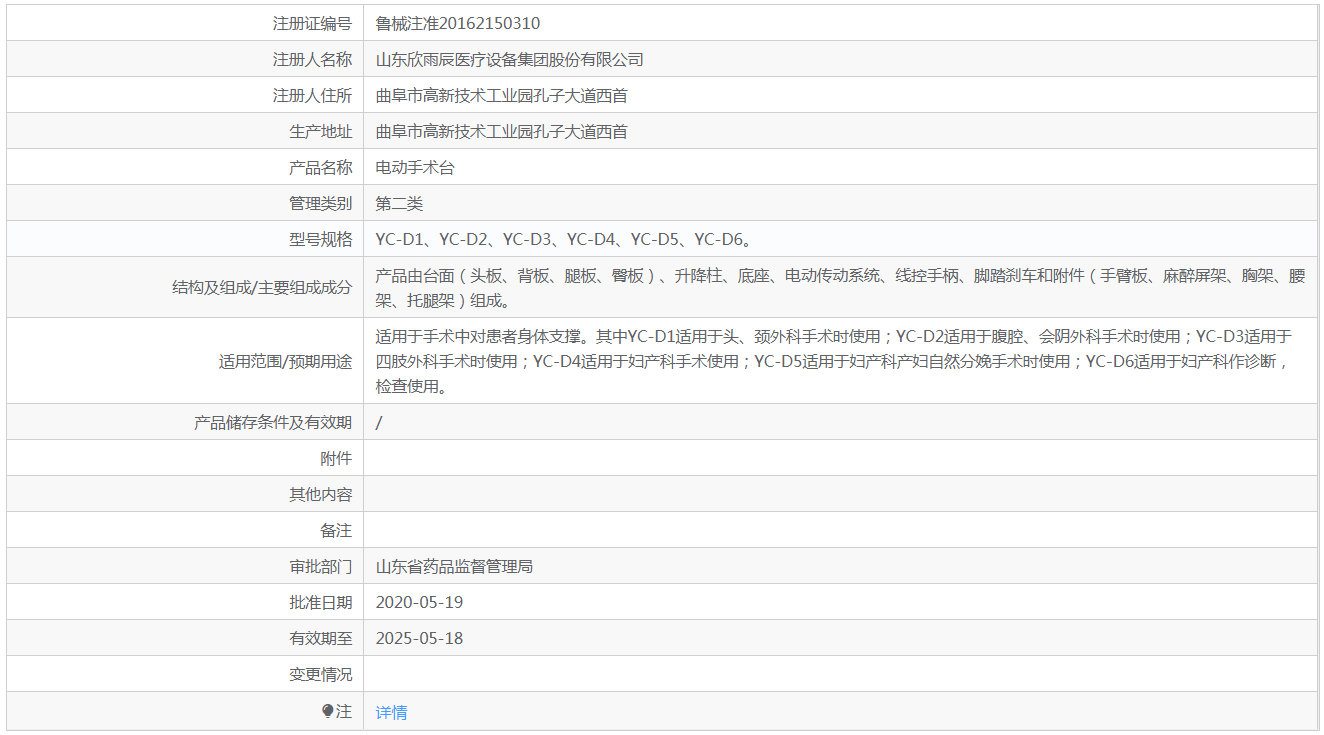
Task: Click the 审批部门 label
Action: [x=320, y=566]
